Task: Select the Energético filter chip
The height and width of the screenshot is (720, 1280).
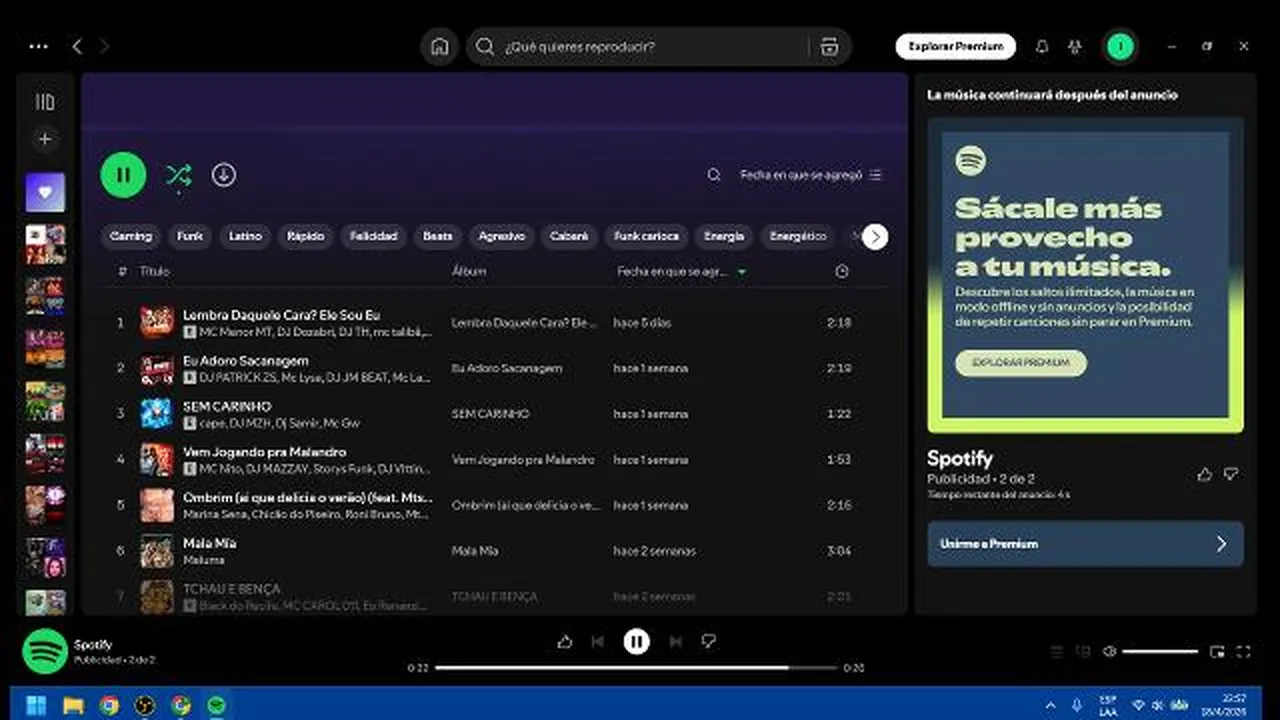Action: coord(797,237)
